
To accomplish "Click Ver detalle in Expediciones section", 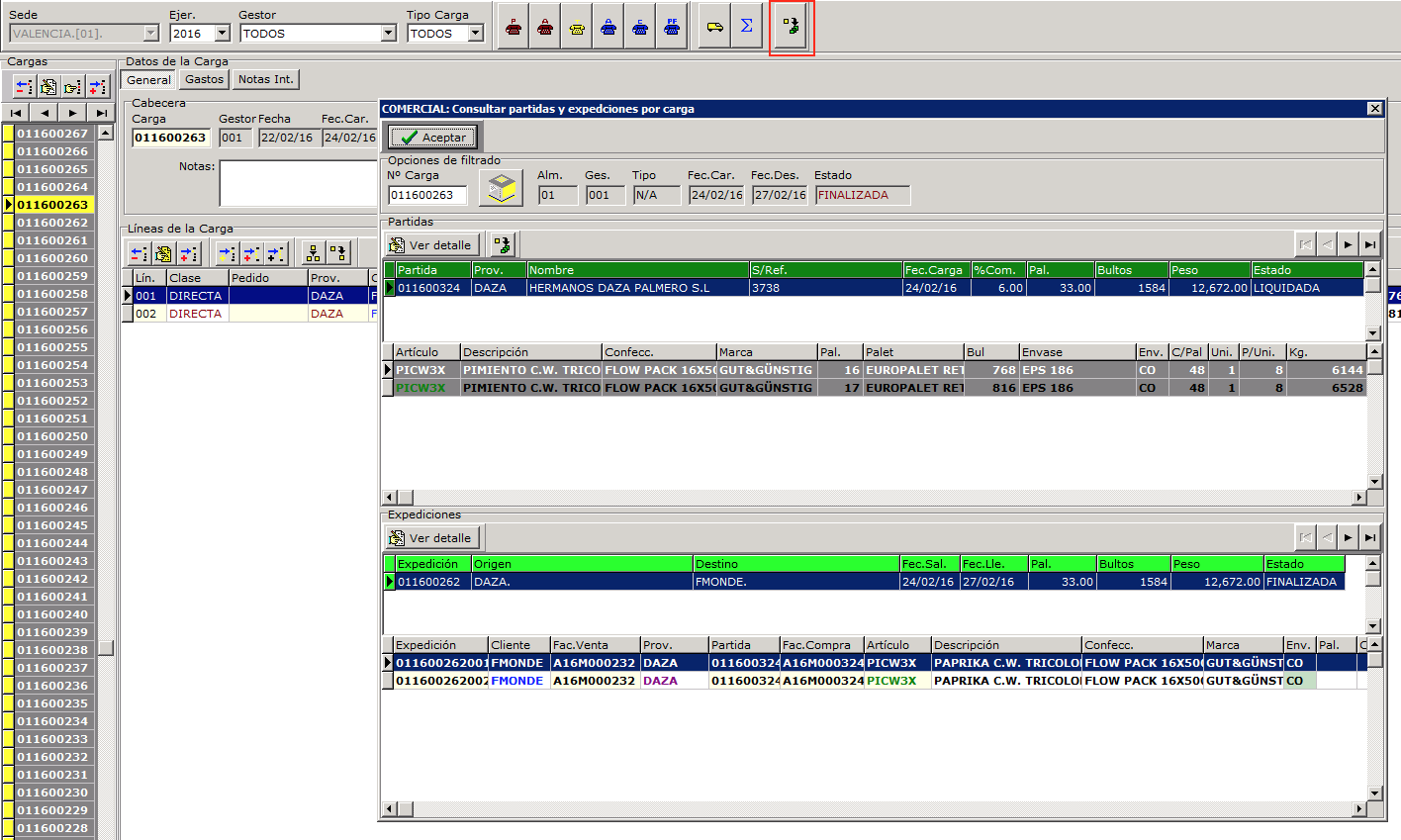I will (x=431, y=538).
